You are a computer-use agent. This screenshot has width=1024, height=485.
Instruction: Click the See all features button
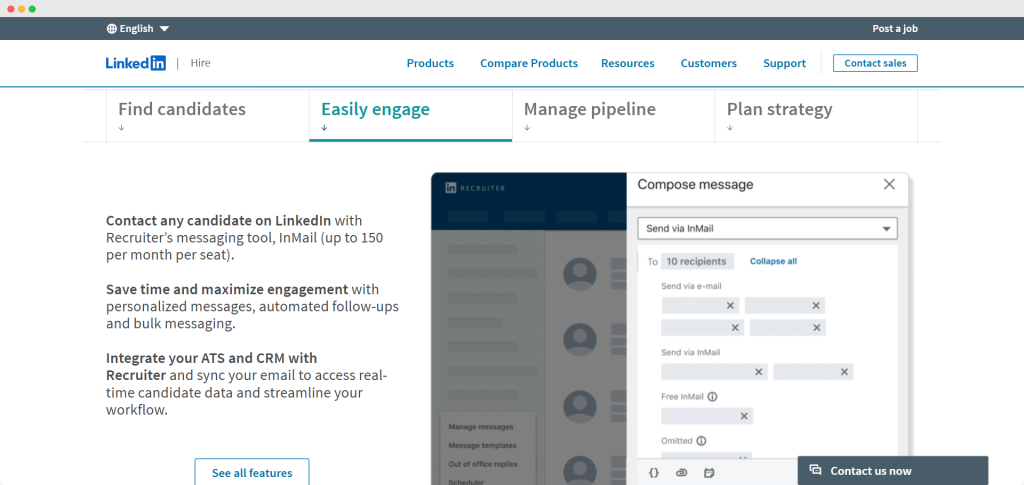coord(251,472)
